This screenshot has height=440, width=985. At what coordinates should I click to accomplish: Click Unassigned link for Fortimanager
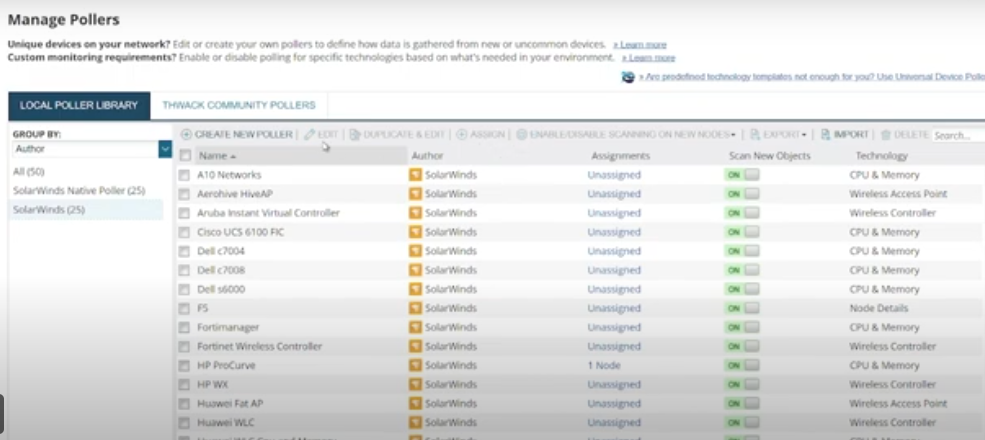click(614, 327)
